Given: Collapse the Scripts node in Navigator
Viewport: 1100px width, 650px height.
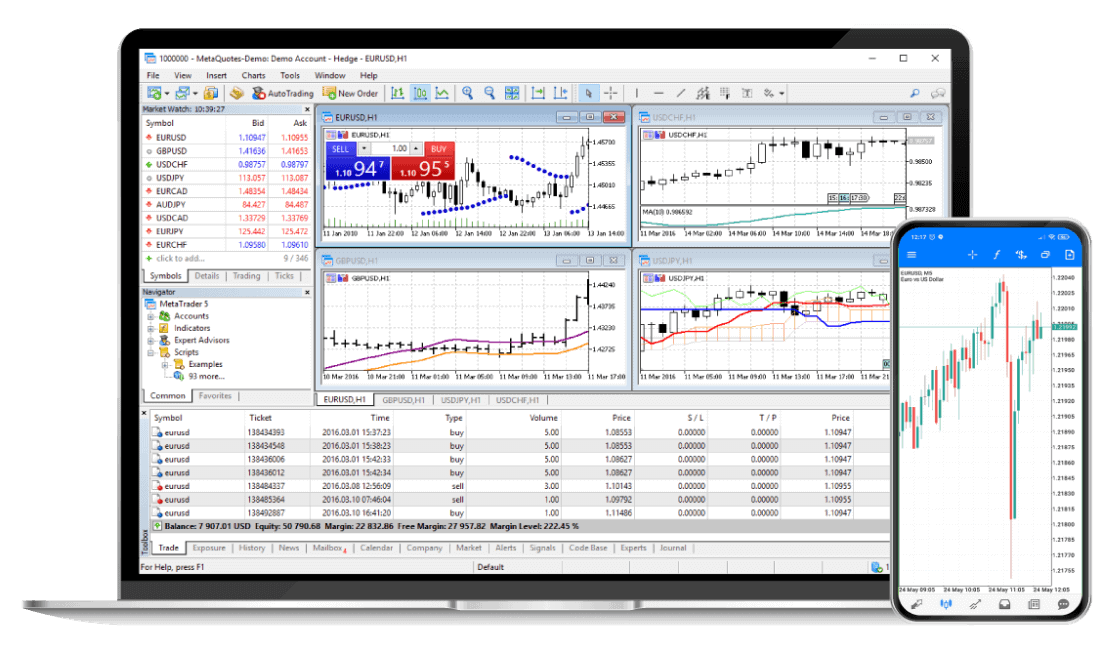Looking at the screenshot, I should point(150,352).
